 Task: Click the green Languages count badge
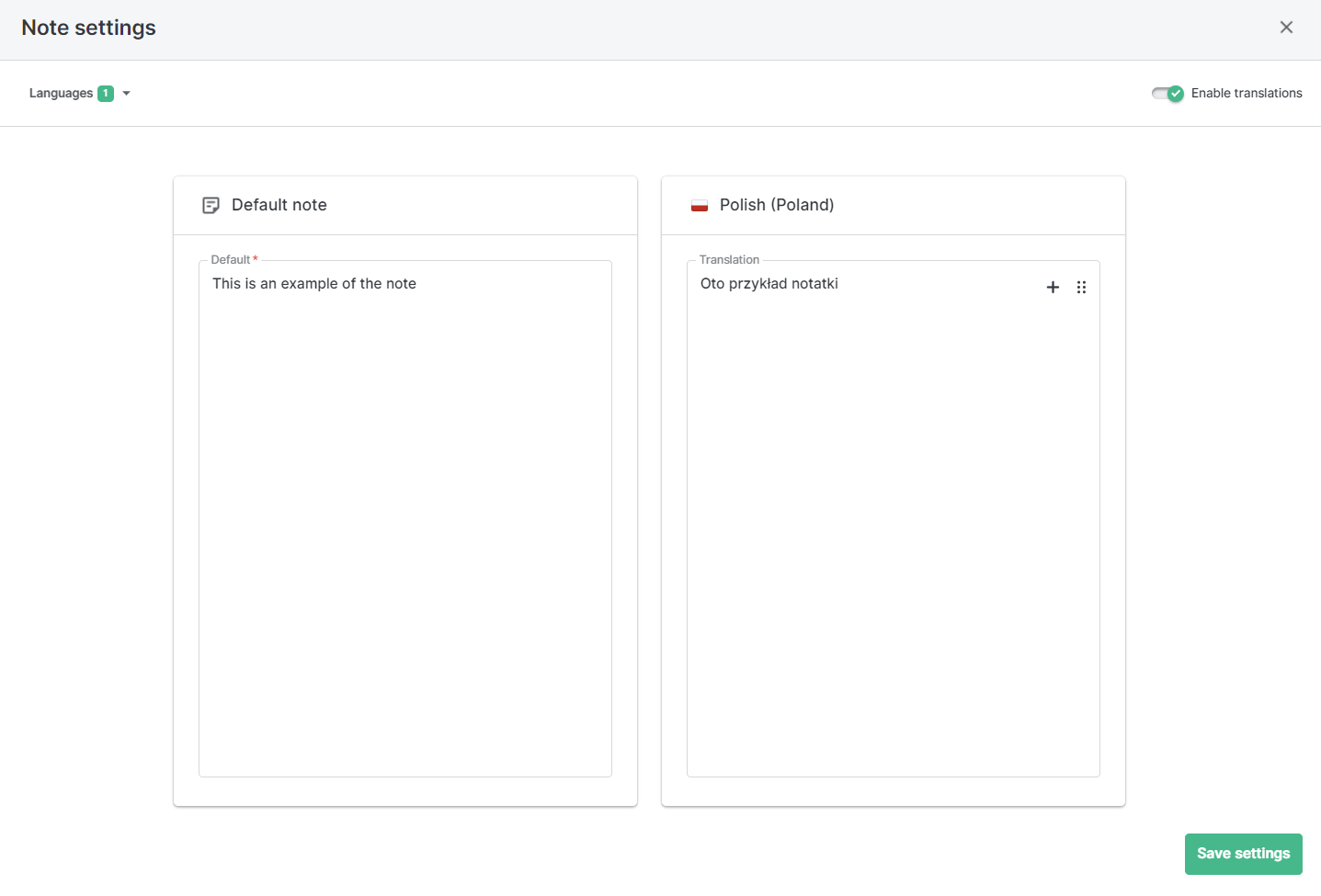(x=106, y=94)
